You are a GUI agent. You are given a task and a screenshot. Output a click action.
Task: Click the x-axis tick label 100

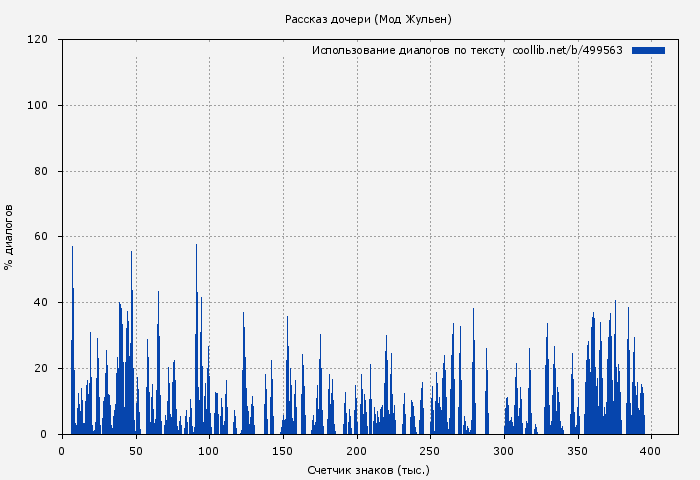(209, 451)
